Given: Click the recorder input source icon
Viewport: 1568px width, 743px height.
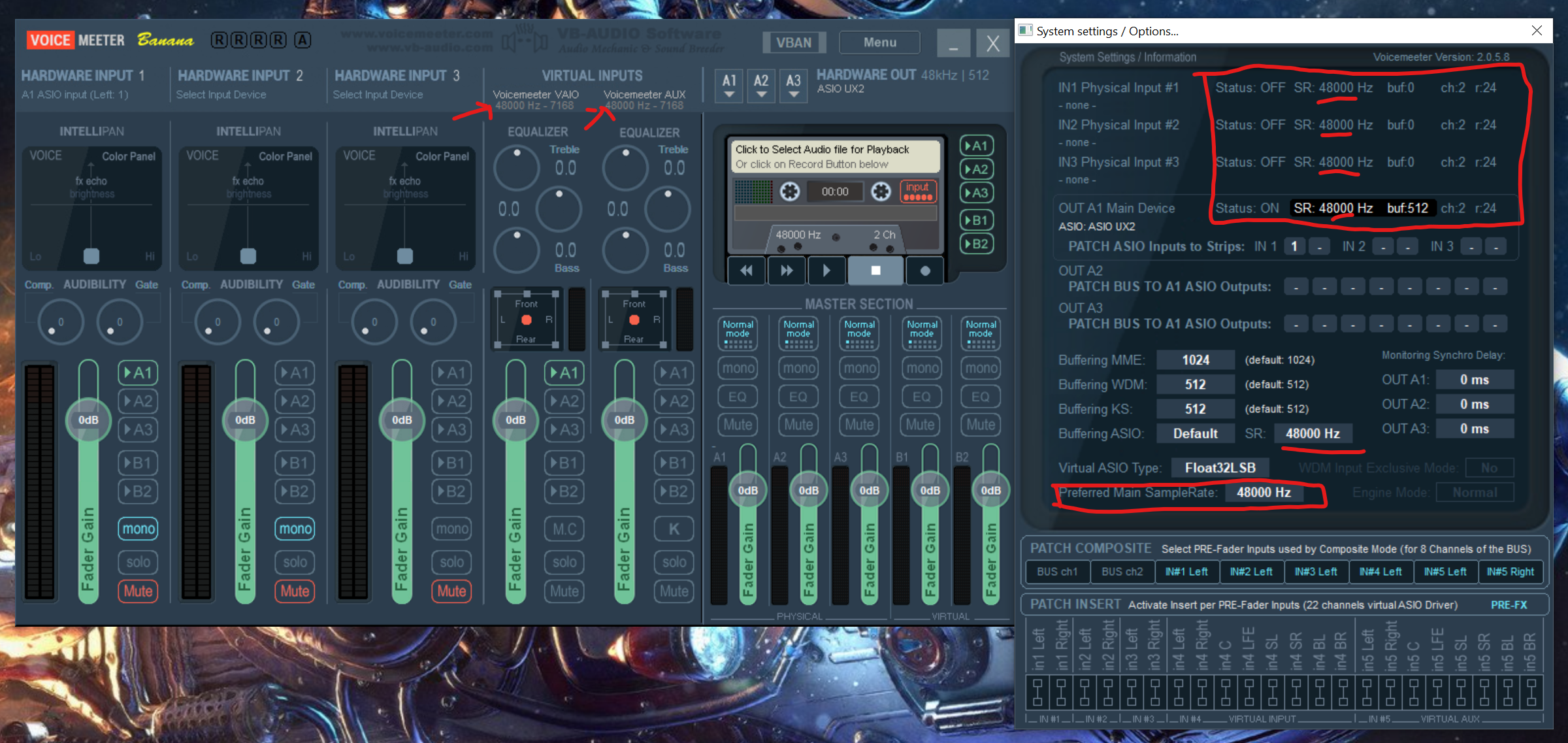Looking at the screenshot, I should (x=918, y=191).
